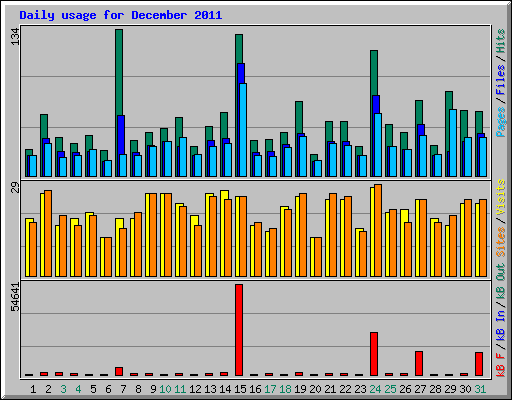
Task: Click the dark blue files bar for day 15
Action: [241, 73]
